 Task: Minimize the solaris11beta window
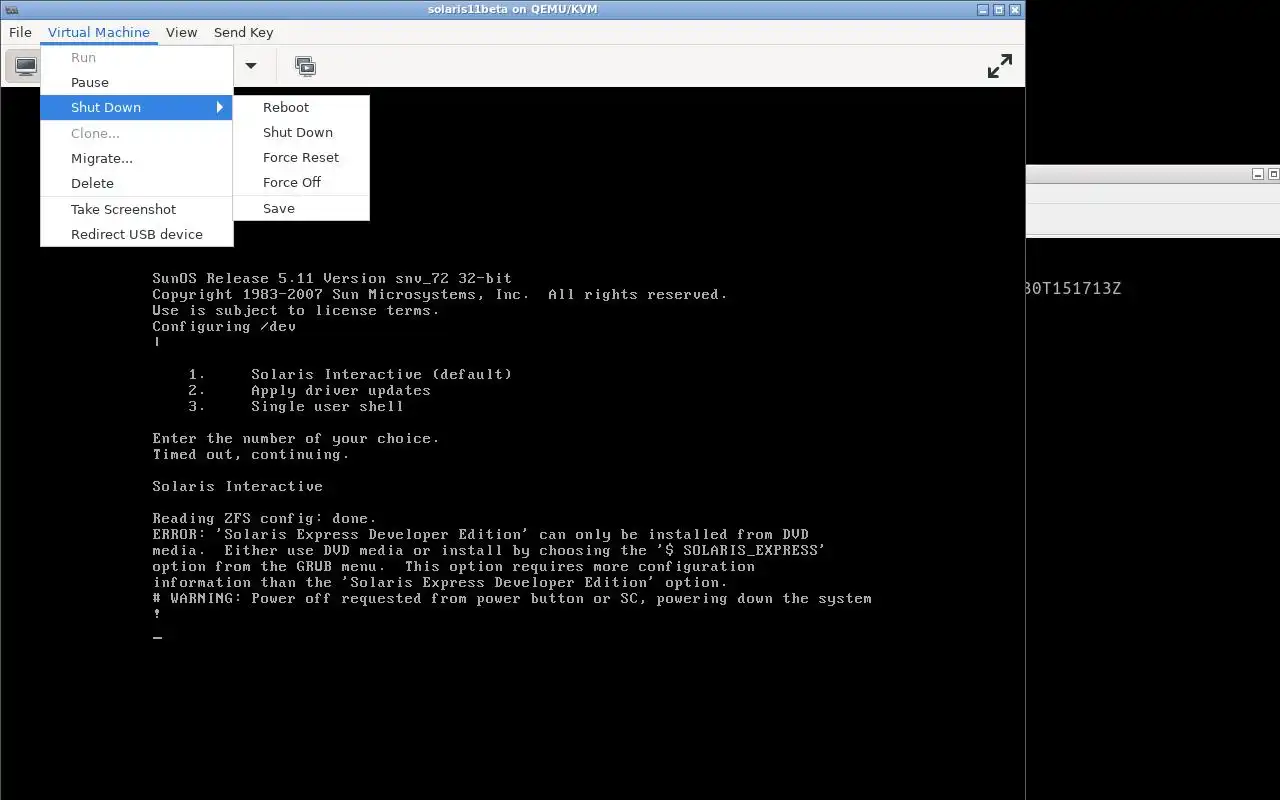pyautogui.click(x=982, y=9)
